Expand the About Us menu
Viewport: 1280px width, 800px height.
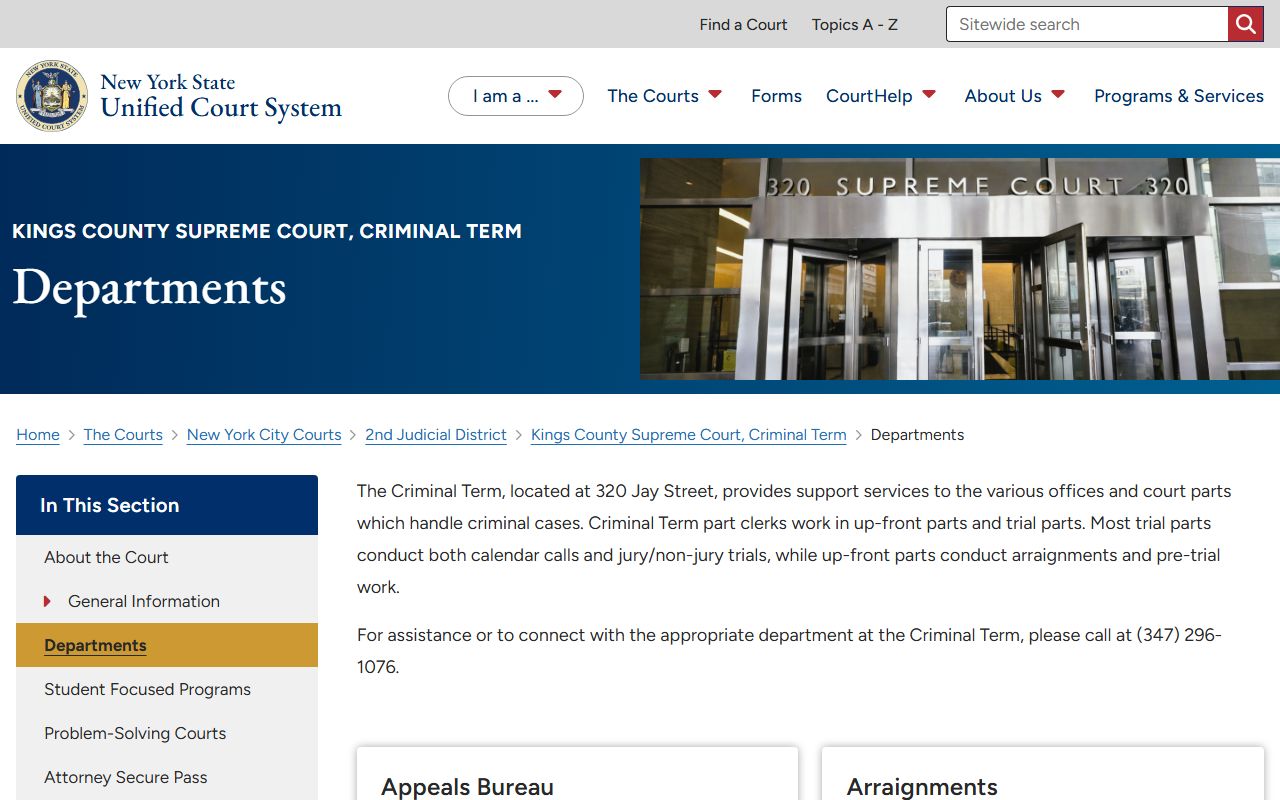pos(1014,96)
